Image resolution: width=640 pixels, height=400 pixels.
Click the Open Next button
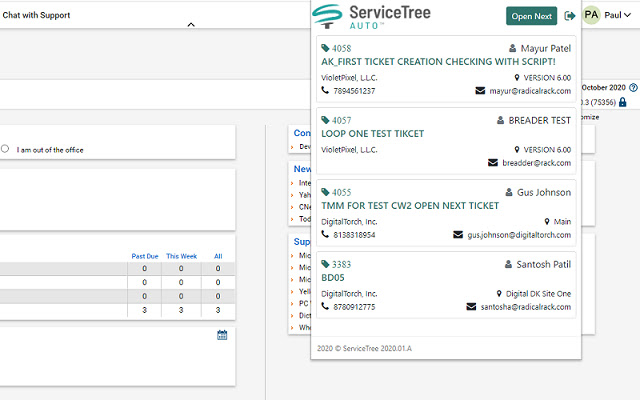531,16
